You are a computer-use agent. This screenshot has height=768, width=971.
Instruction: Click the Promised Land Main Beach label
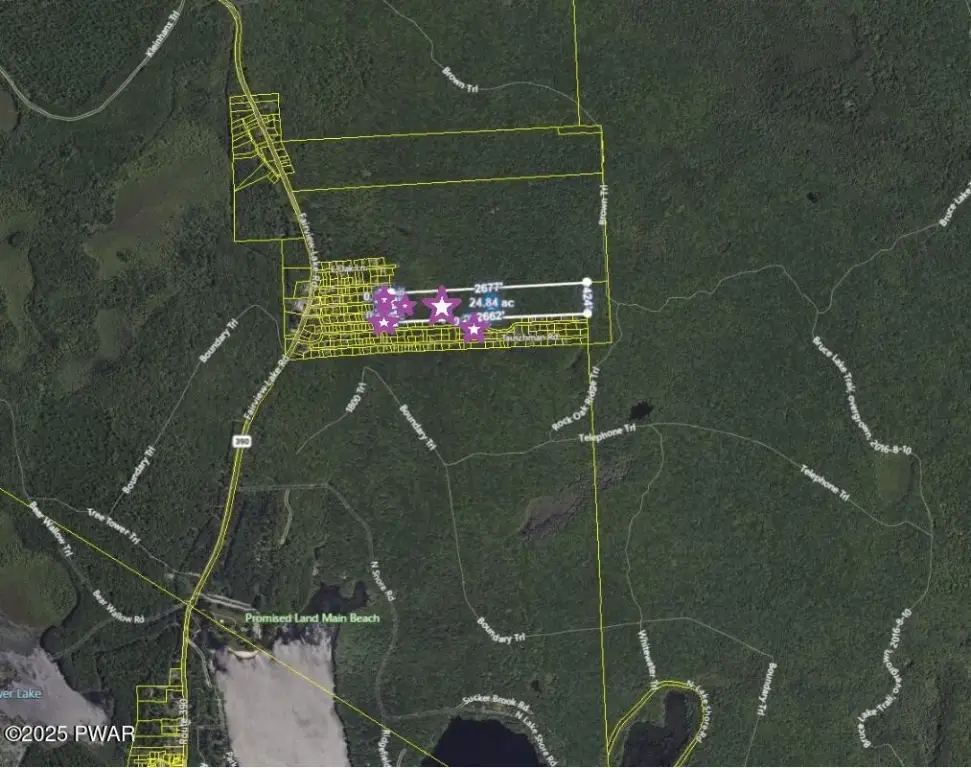(313, 618)
